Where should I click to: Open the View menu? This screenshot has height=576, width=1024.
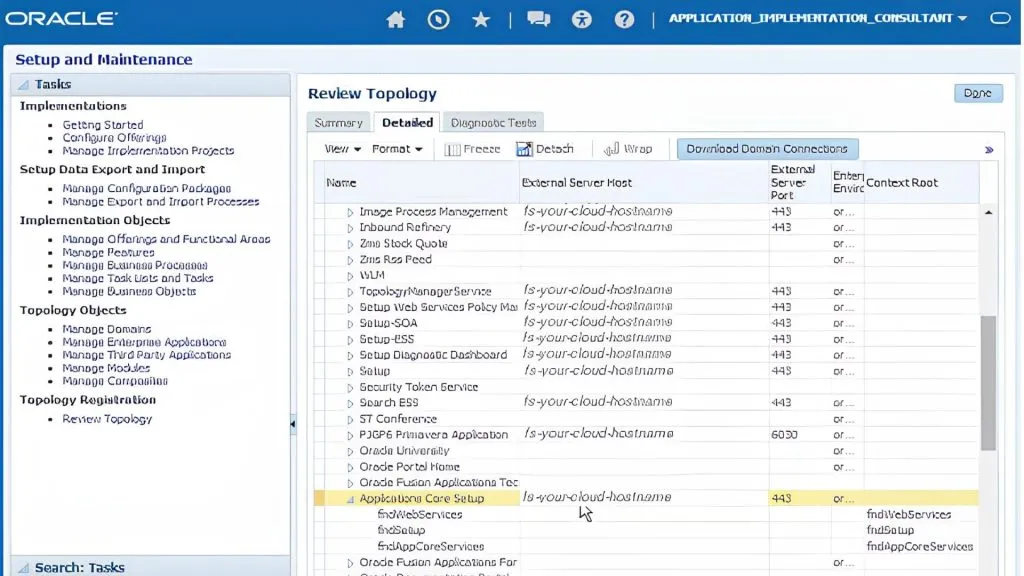(x=342, y=150)
